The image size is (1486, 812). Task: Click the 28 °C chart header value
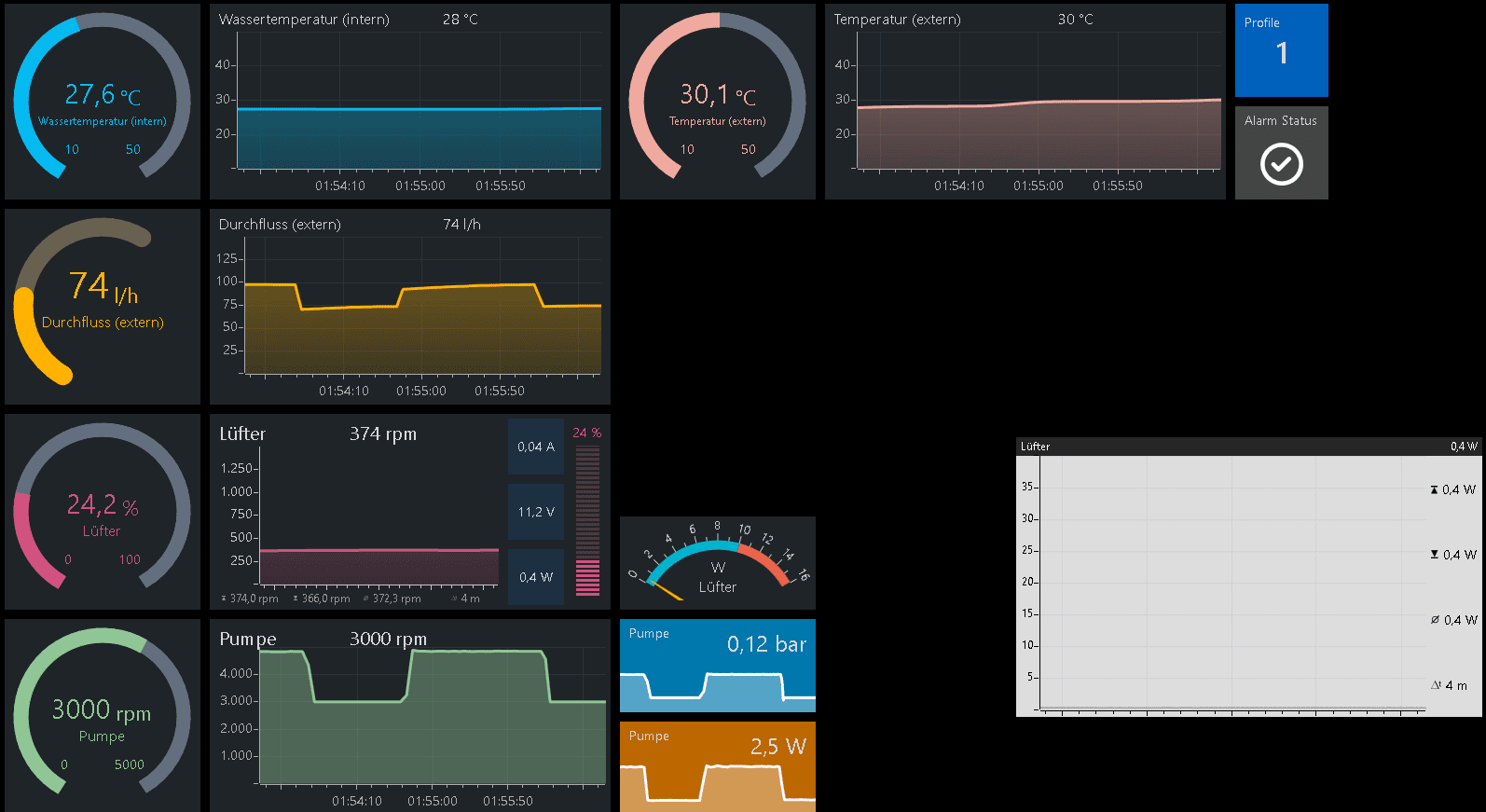click(461, 20)
